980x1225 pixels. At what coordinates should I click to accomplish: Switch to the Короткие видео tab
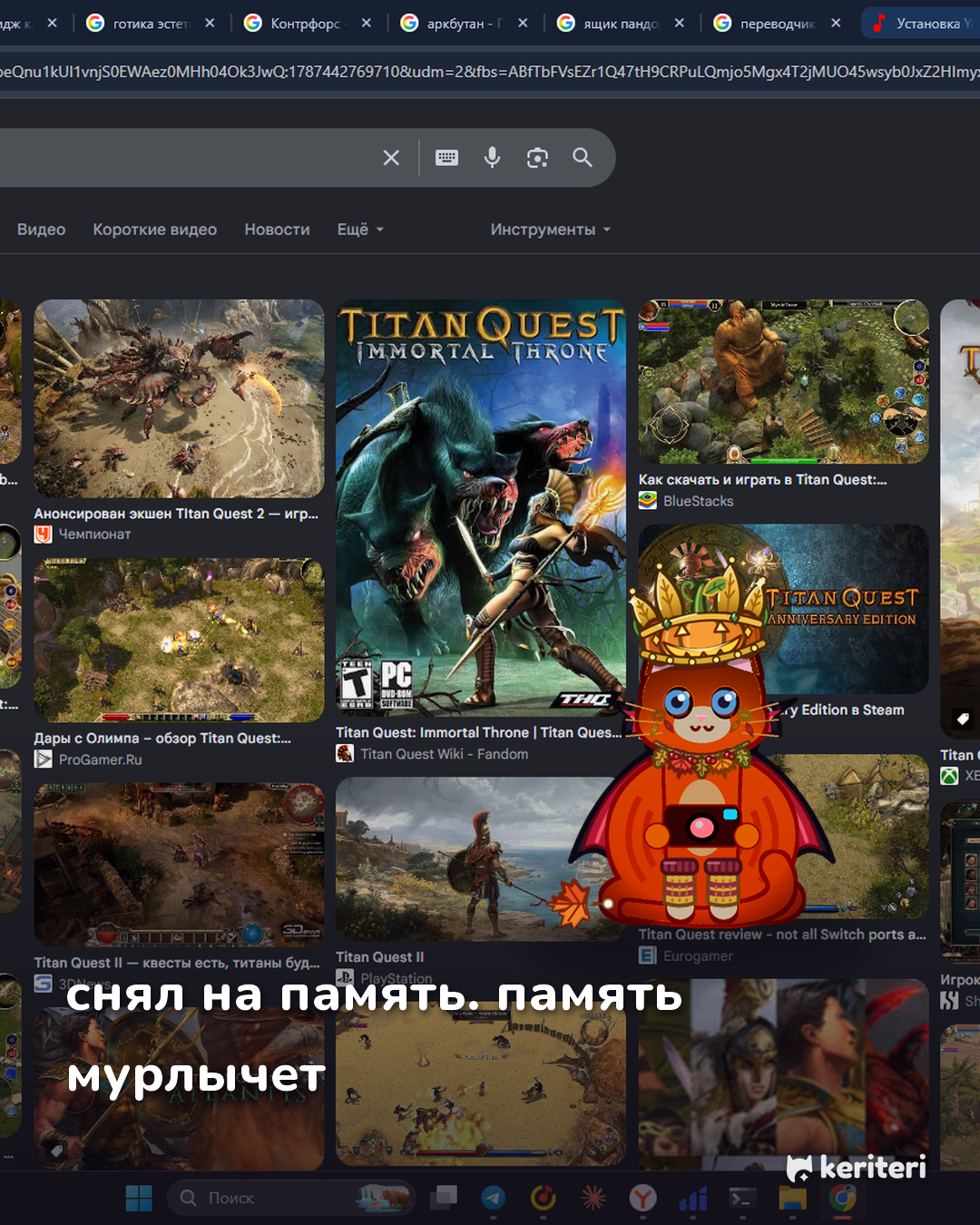[155, 230]
